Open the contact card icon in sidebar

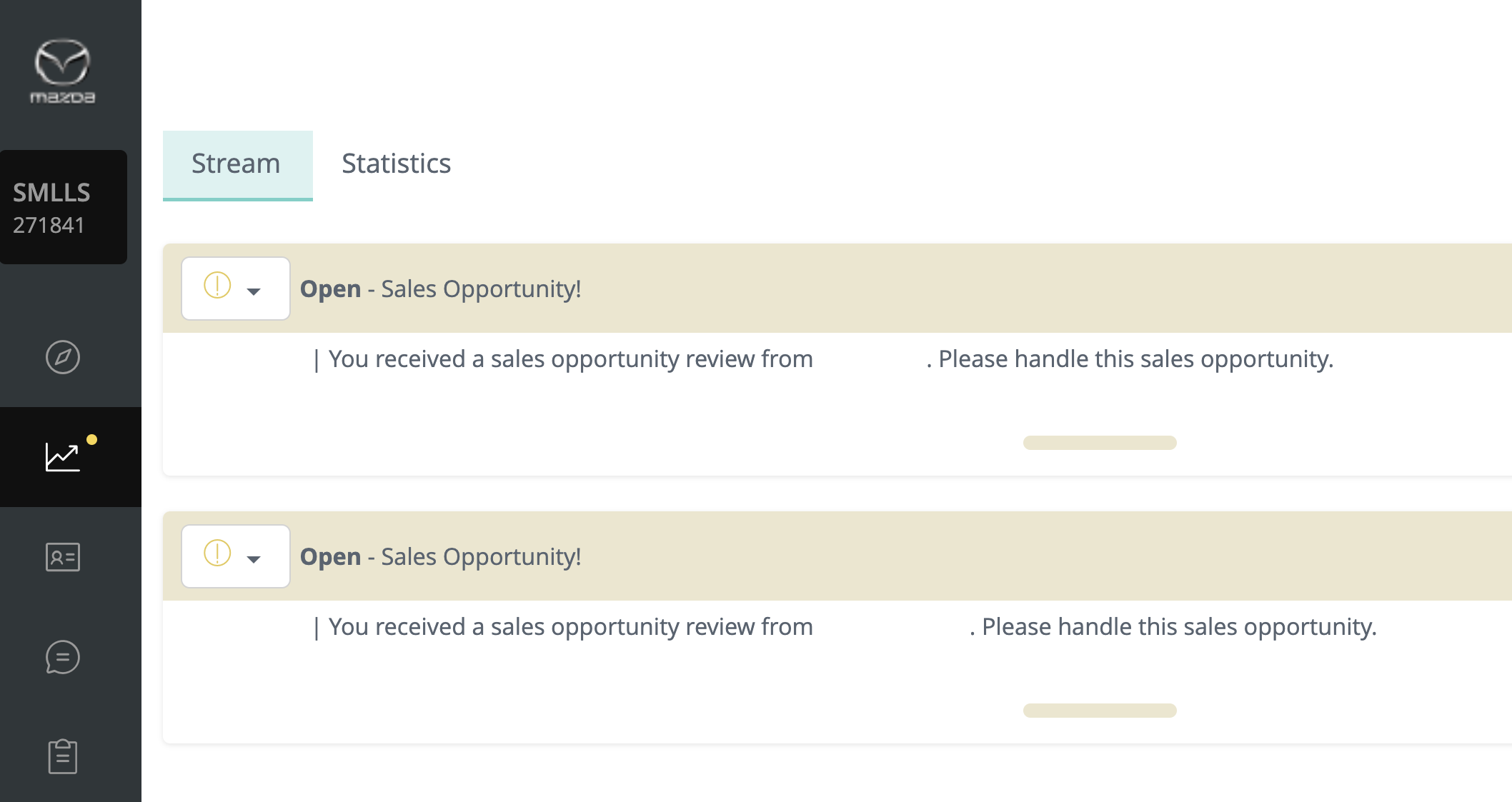pos(63,557)
